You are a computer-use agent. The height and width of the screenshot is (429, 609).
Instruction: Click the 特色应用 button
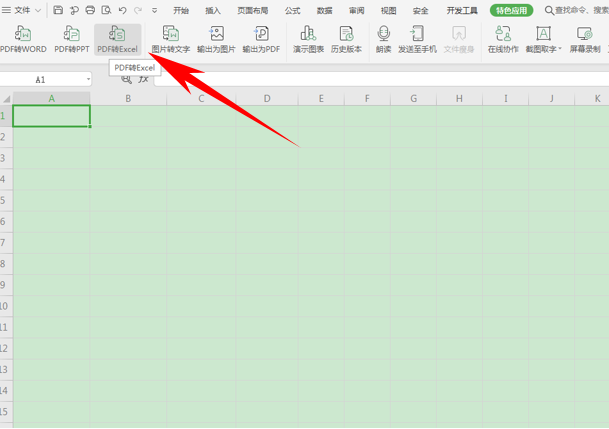click(511, 11)
